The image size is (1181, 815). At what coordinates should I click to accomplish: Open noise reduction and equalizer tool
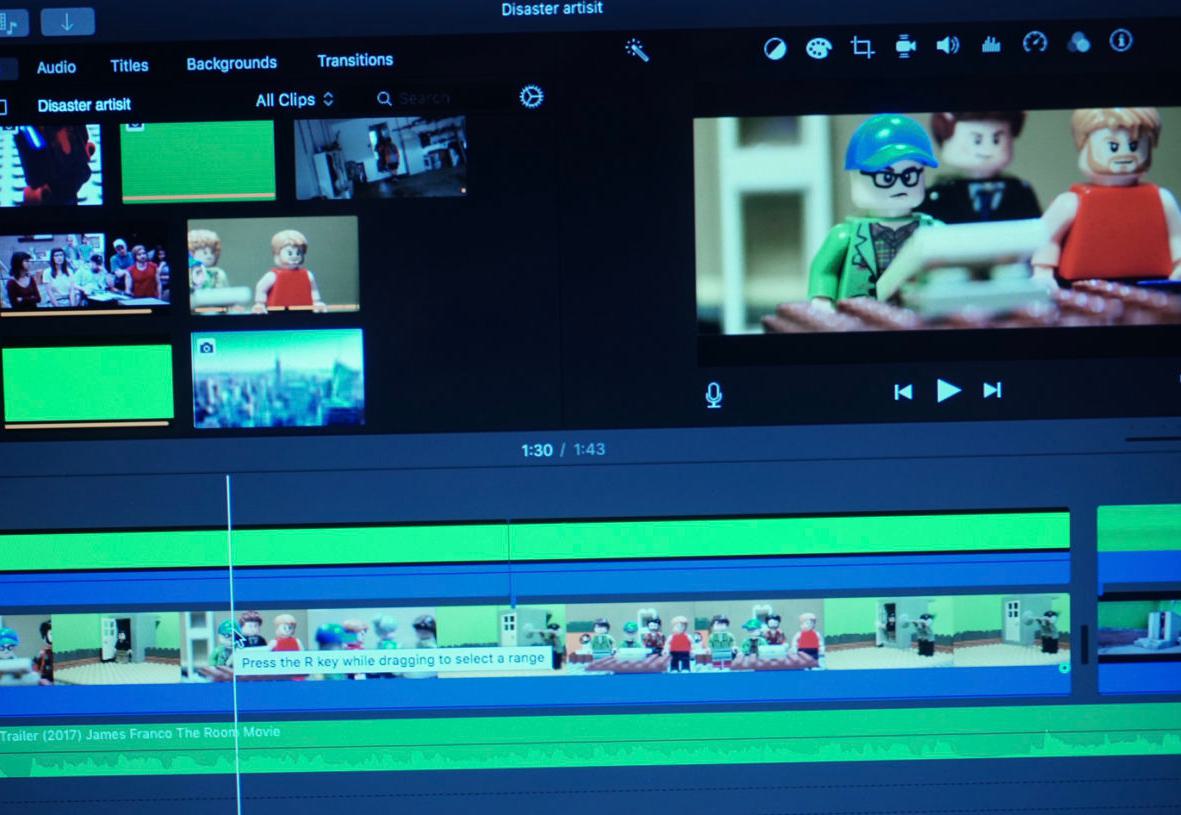pos(991,44)
